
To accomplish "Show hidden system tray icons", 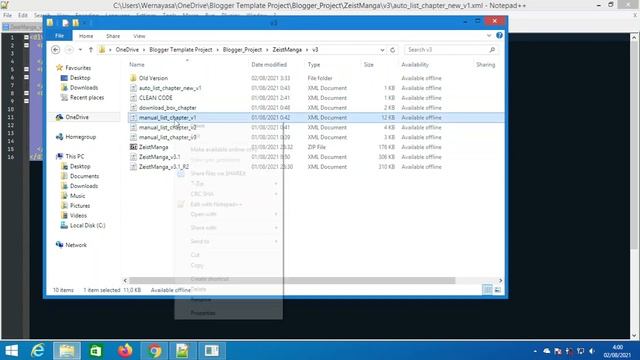I will click(x=535, y=351).
